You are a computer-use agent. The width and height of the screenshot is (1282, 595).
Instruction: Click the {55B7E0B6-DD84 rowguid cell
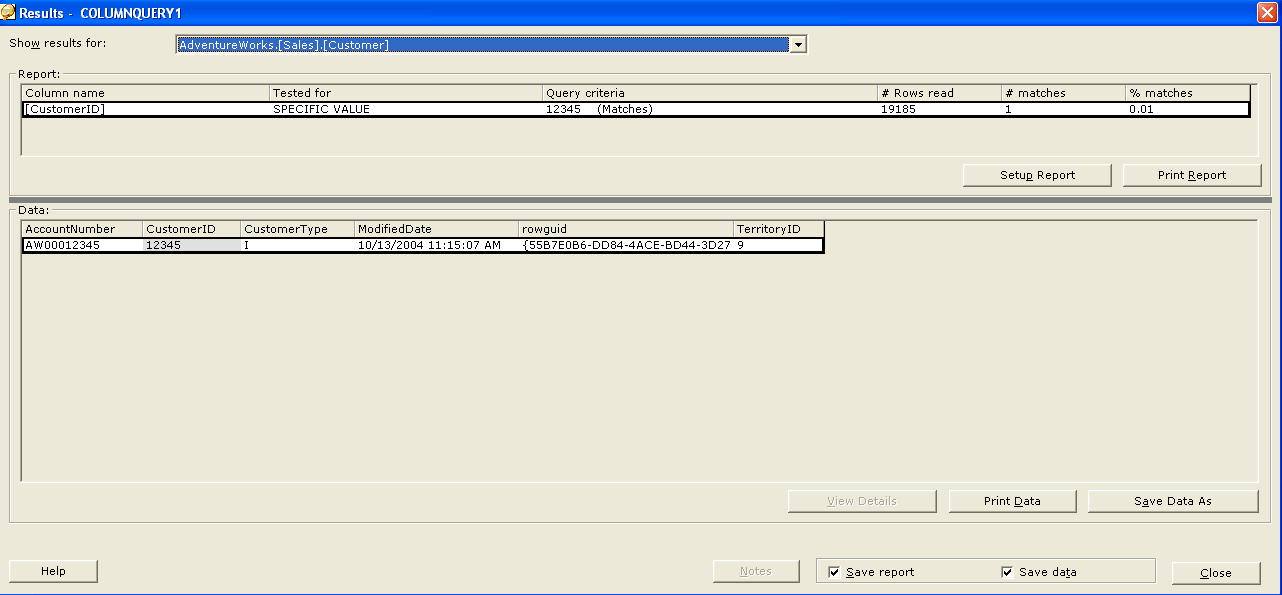[626, 245]
